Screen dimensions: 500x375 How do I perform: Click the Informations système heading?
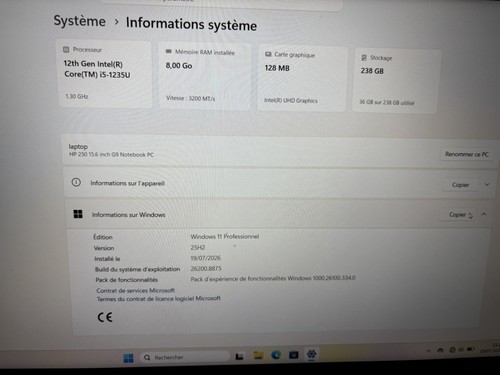point(191,24)
